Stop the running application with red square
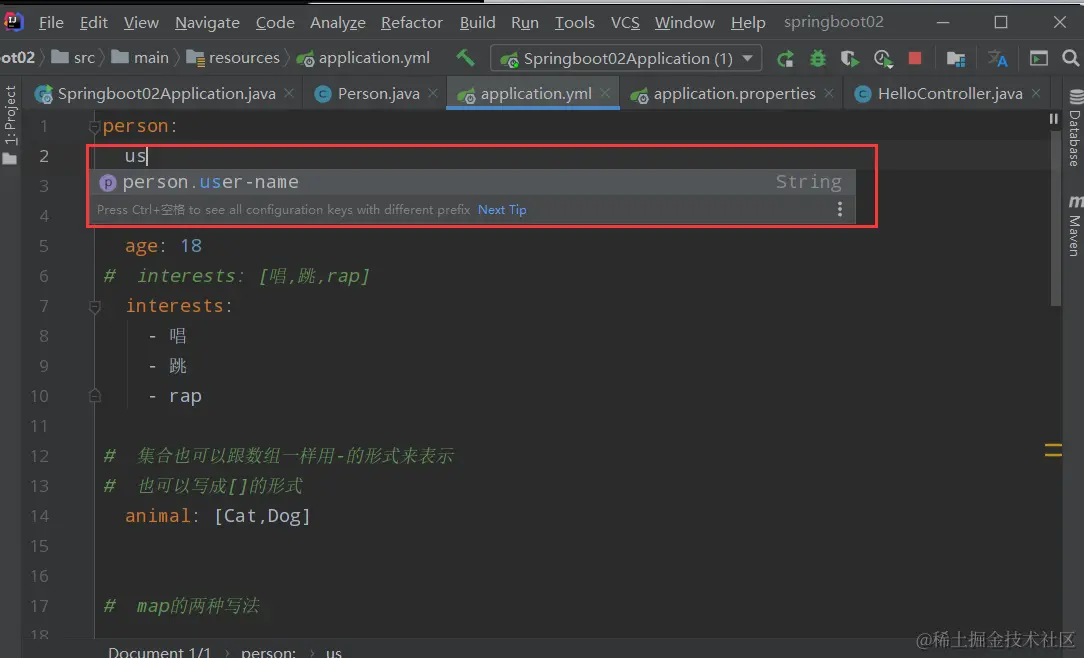Image resolution: width=1084 pixels, height=658 pixels. tap(915, 58)
